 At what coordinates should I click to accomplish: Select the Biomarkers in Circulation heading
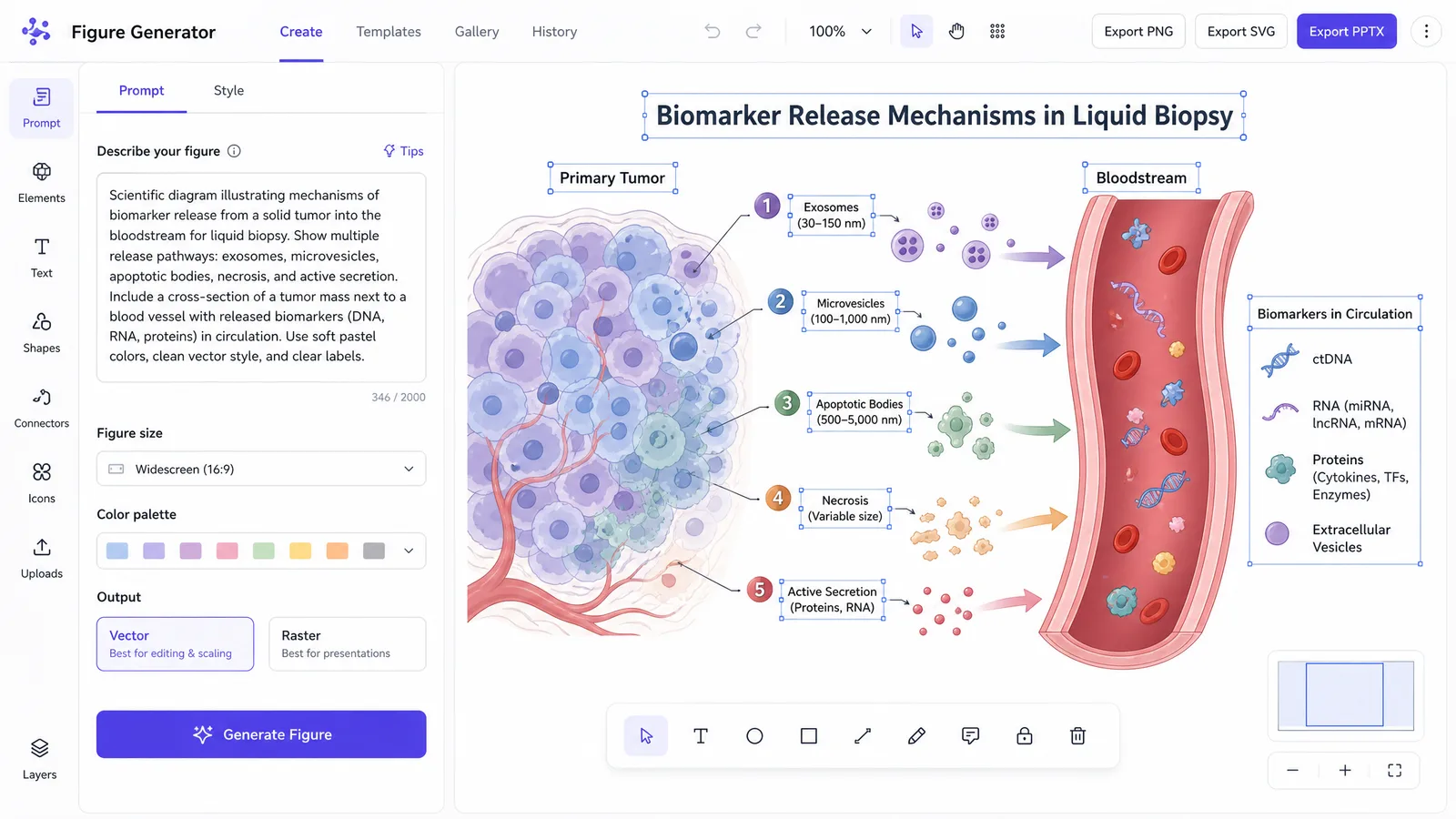[1335, 314]
